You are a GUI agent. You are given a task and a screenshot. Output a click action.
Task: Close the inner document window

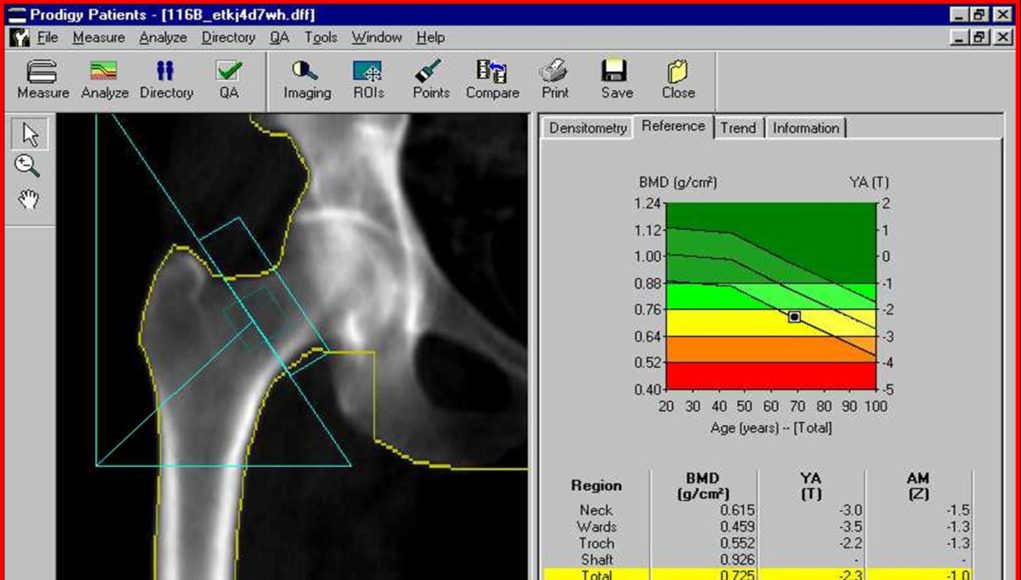(1003, 38)
